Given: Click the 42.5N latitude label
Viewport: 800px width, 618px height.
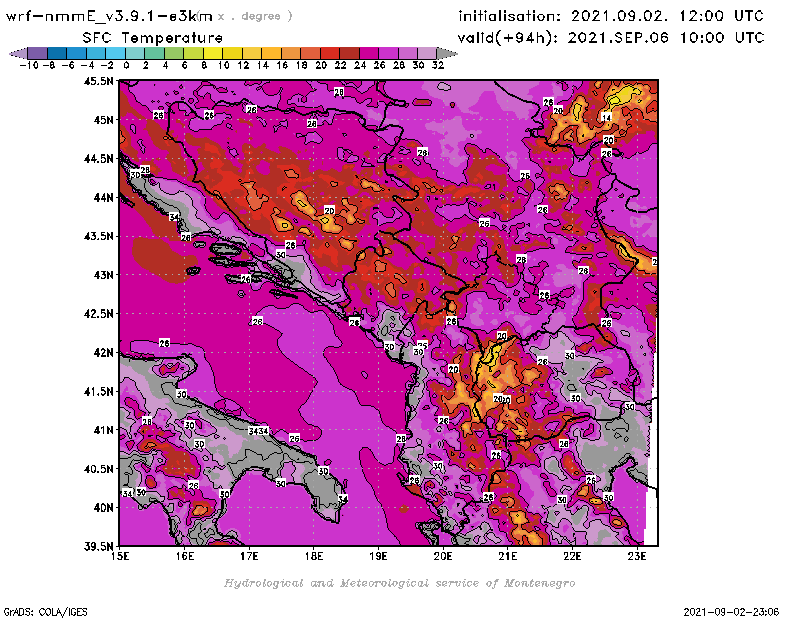Looking at the screenshot, I should click(99, 314).
